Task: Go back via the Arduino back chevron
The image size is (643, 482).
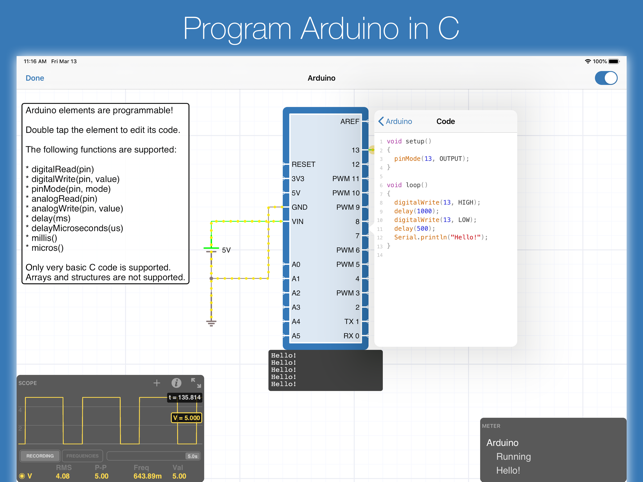Action: 395,121
